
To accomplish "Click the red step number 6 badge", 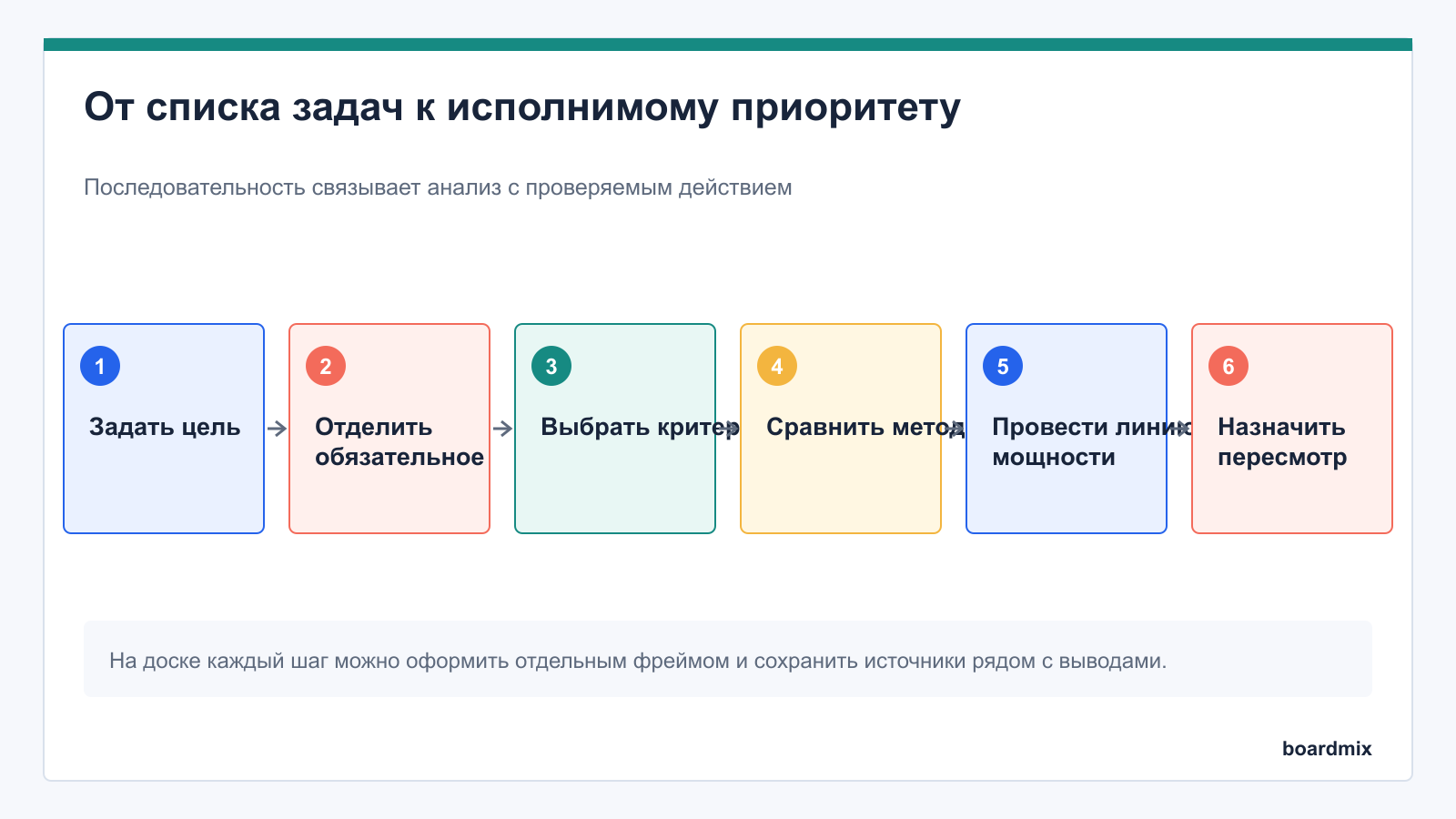I will click(x=1228, y=366).
